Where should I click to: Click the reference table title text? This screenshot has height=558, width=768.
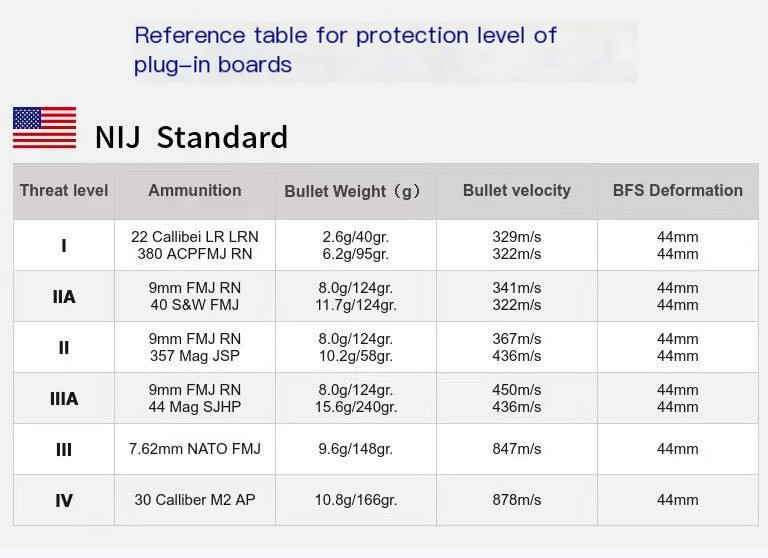(345, 50)
